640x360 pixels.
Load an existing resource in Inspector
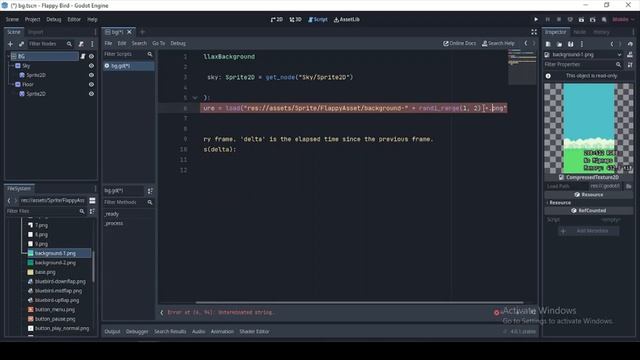(559, 44)
